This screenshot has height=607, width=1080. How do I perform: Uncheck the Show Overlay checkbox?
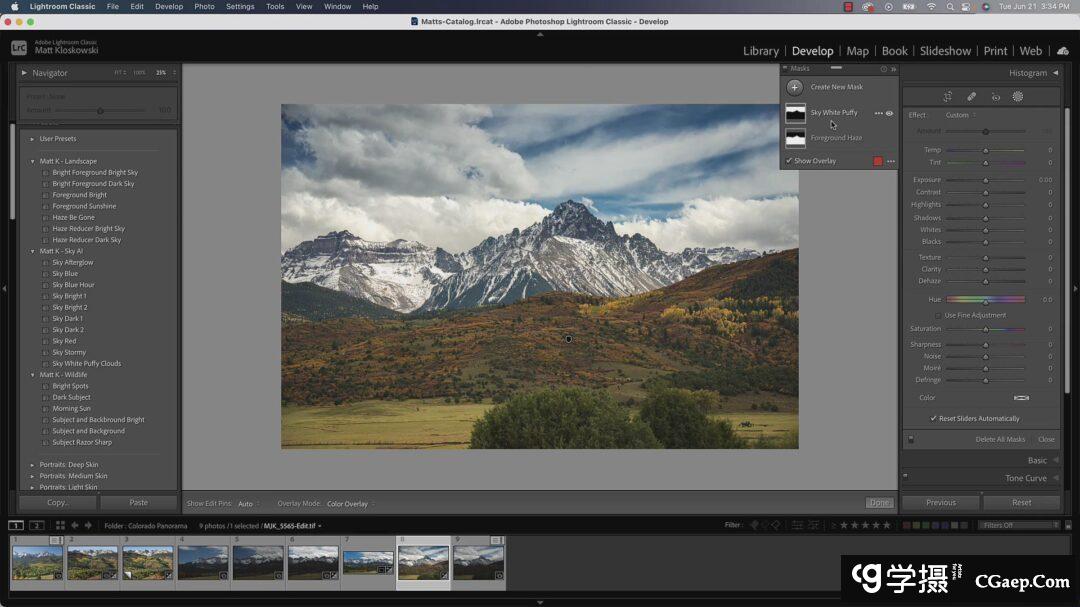pyautogui.click(x=789, y=161)
